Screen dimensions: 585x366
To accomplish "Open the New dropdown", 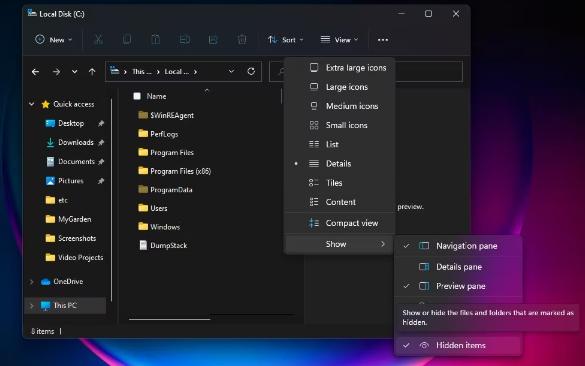I will pos(53,40).
